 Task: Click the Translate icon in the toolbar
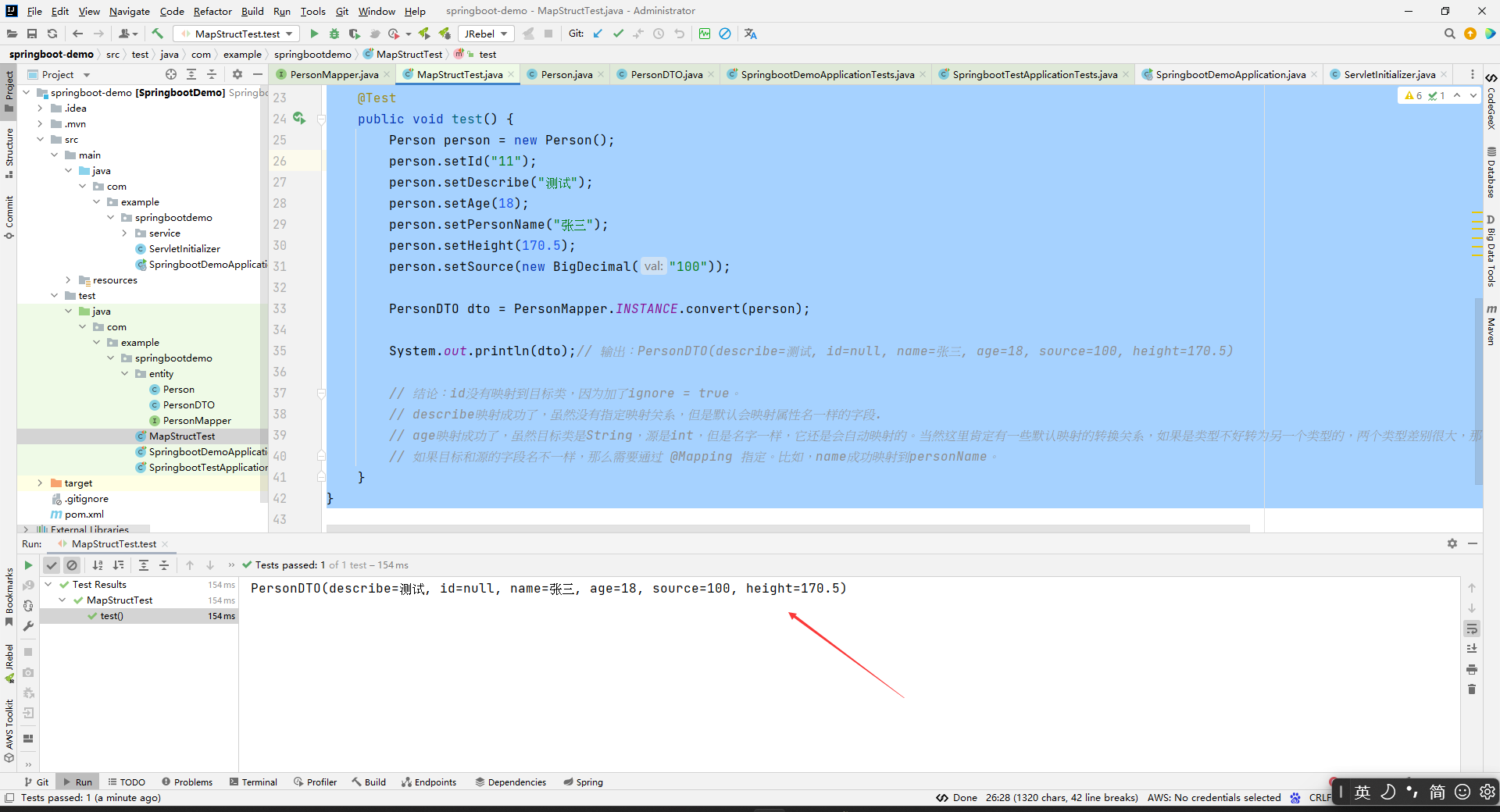tap(751, 34)
